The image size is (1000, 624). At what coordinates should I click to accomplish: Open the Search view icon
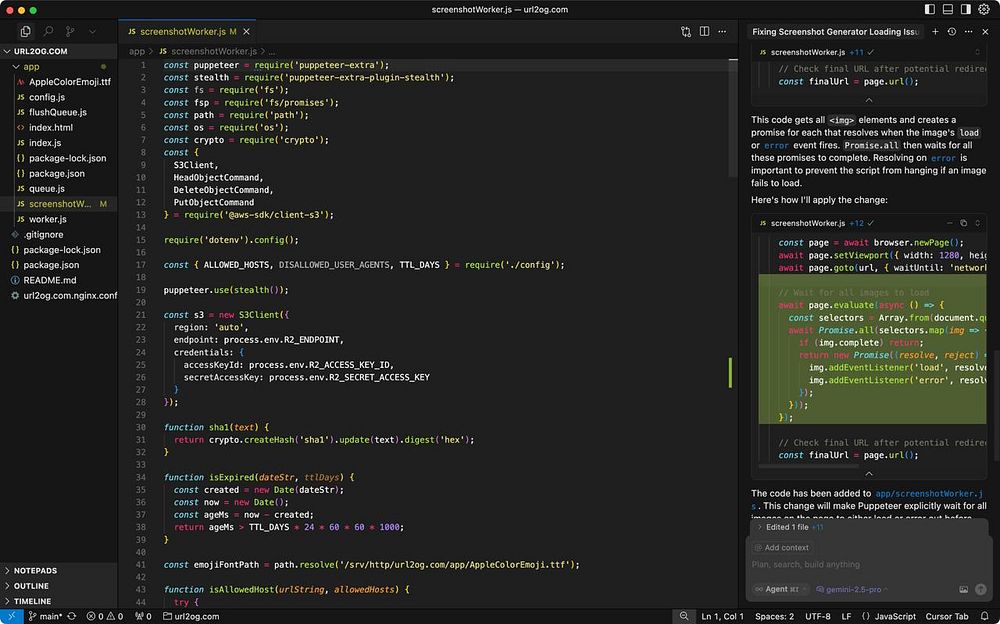[48, 31]
